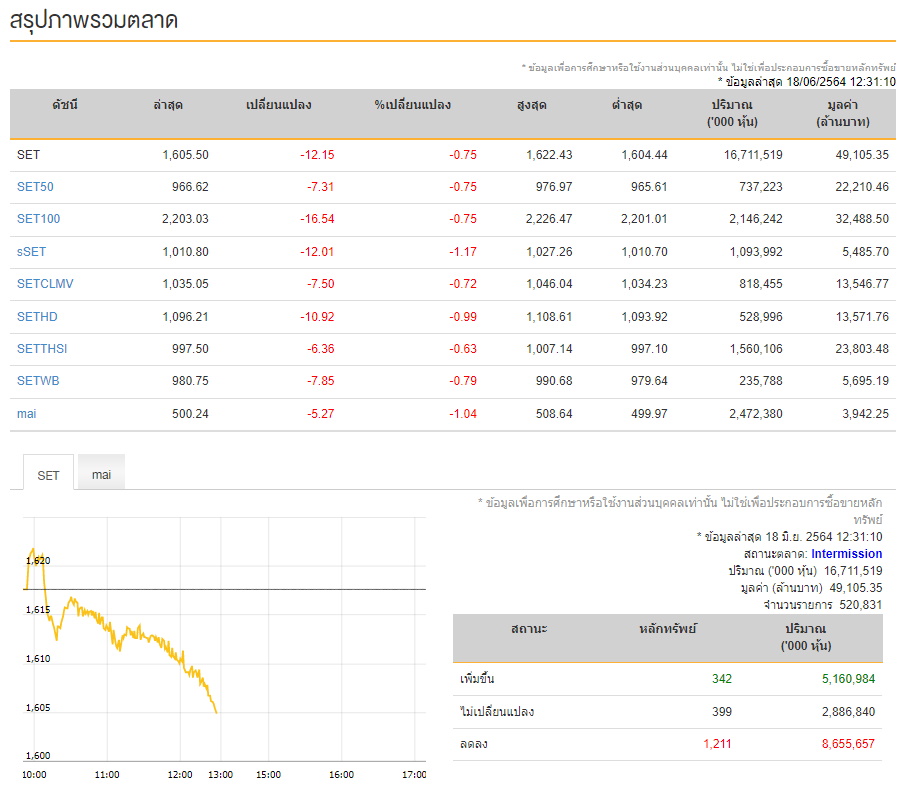Click the มูลค่า (ล้านบาท) column header
This screenshot has height=808, width=913.
843,114
